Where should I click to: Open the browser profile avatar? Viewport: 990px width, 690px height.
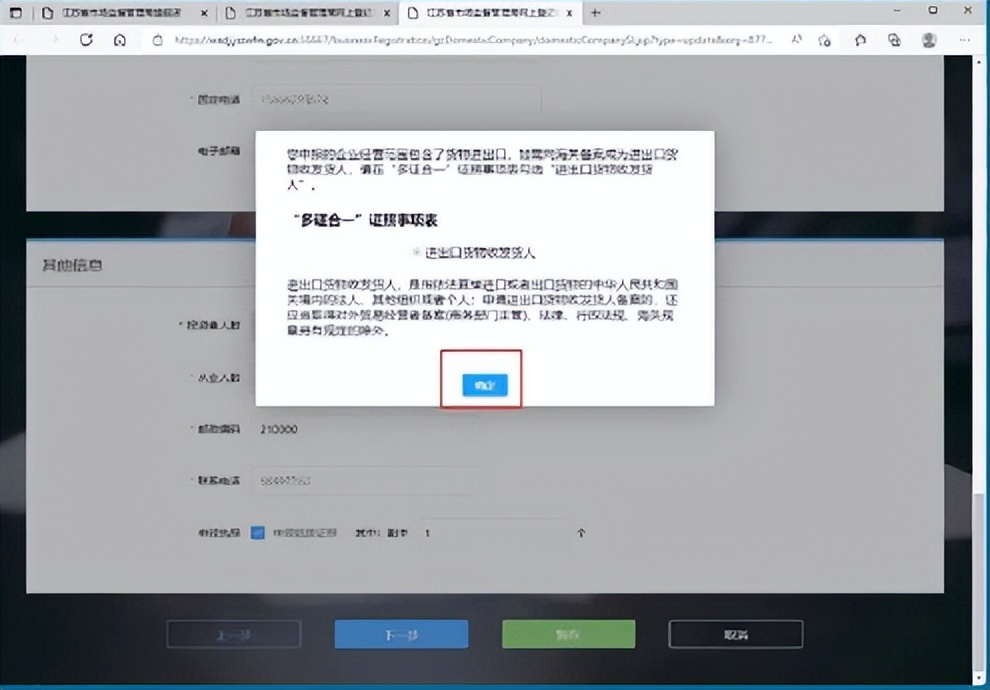(x=928, y=40)
